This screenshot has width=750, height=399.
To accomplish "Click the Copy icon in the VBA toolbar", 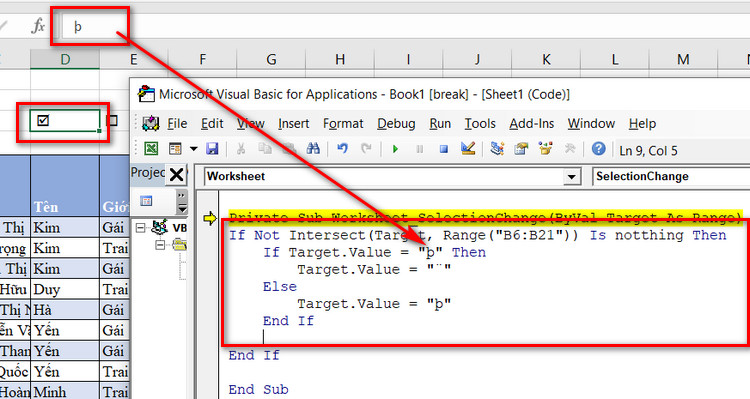I will pos(265,149).
